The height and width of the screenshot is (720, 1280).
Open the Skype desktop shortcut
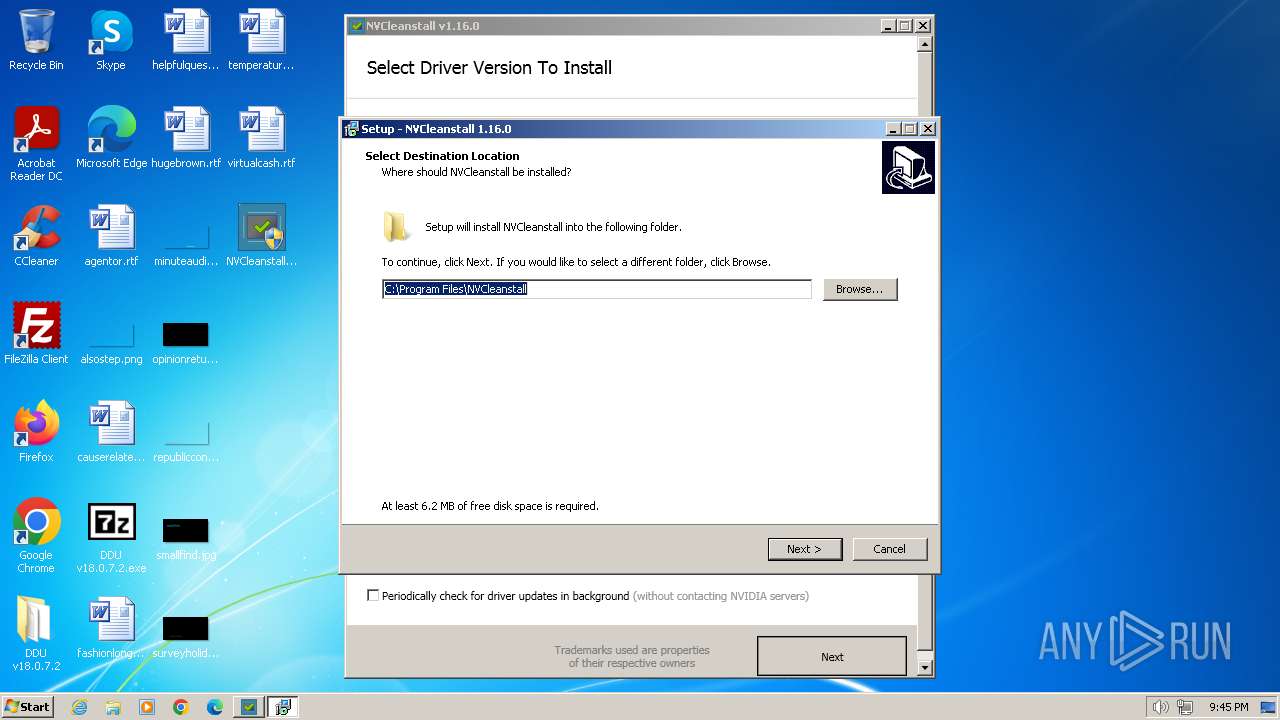[x=111, y=40]
